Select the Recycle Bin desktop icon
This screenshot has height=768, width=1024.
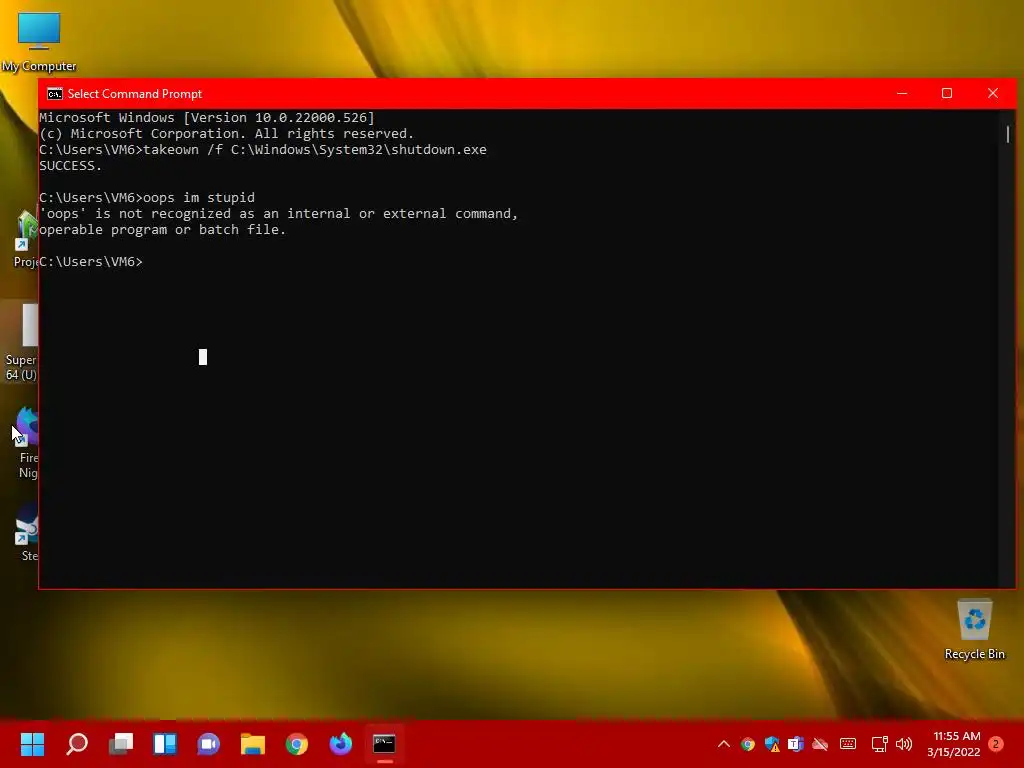(x=974, y=630)
